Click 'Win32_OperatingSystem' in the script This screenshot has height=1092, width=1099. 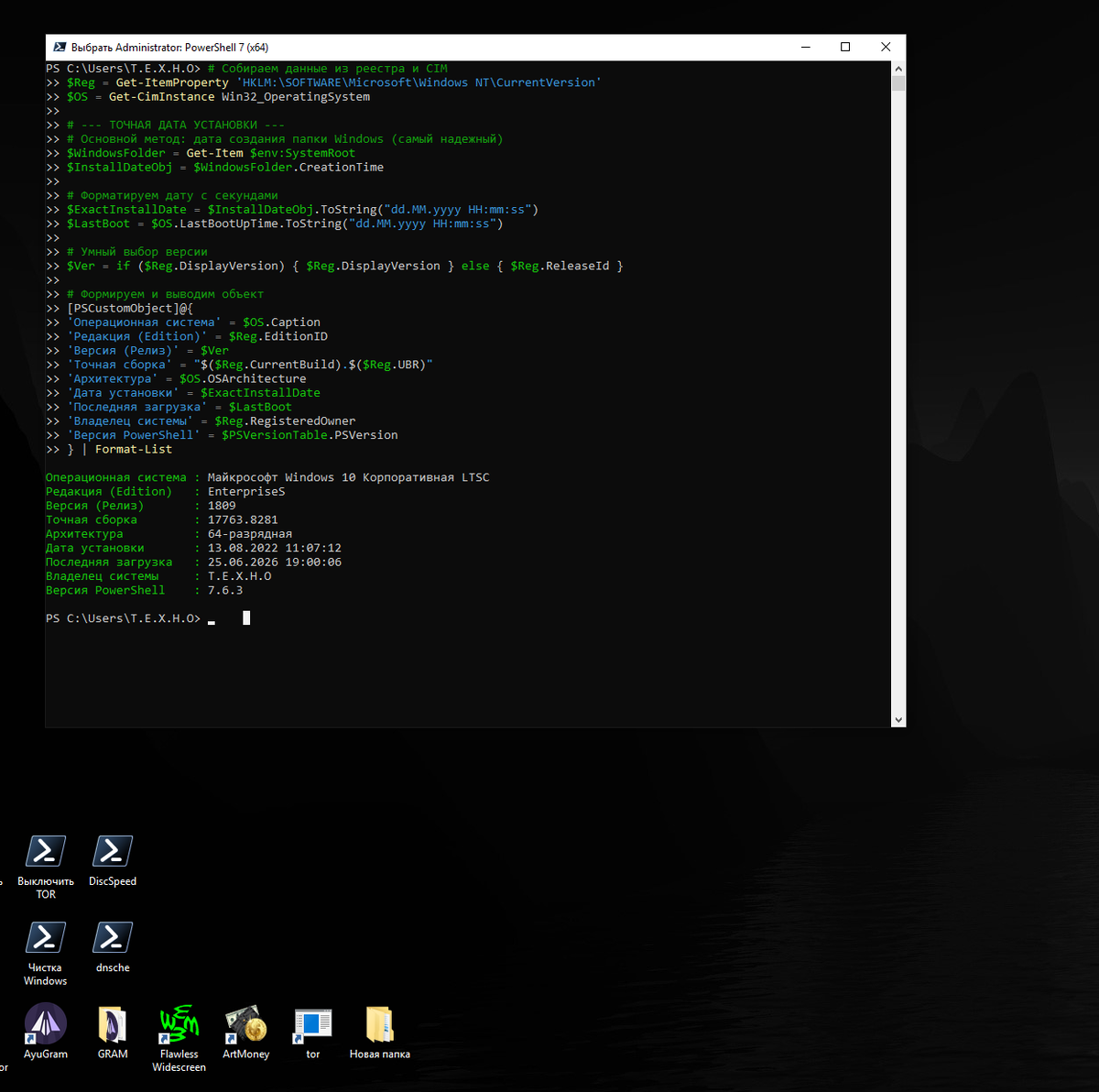(296, 97)
